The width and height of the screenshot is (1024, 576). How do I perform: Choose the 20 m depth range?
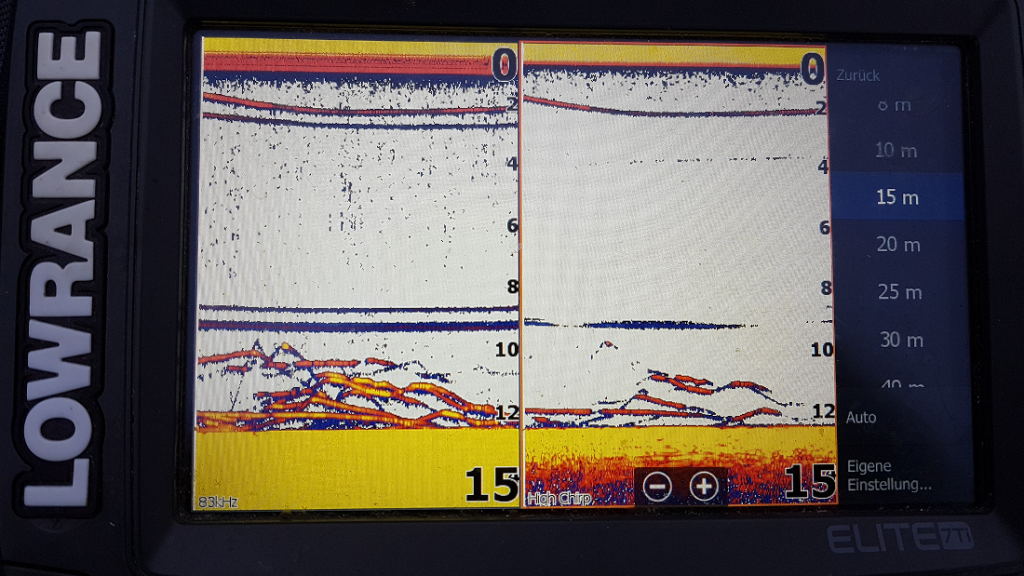tap(898, 244)
